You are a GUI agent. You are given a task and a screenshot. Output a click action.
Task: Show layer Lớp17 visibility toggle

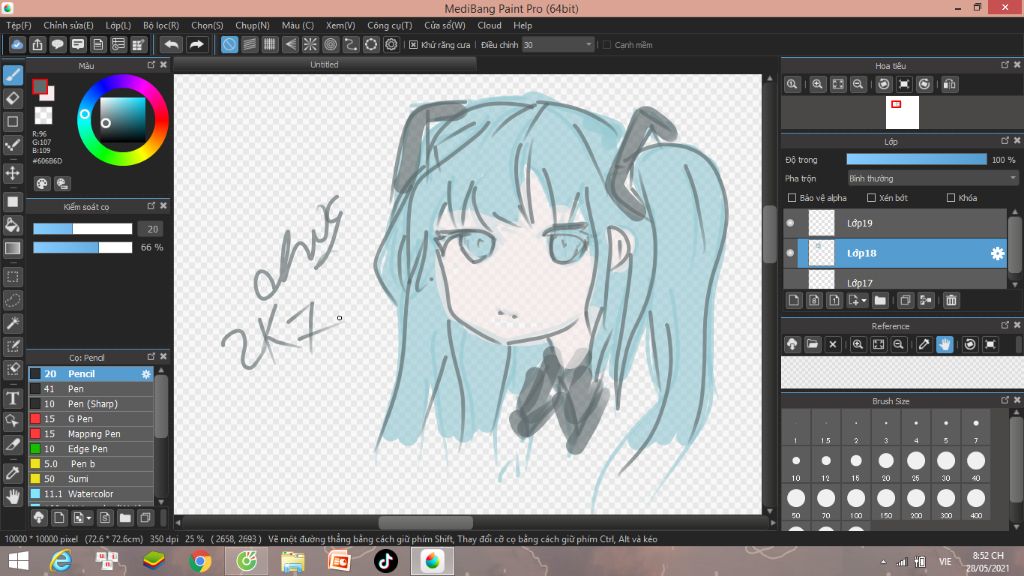790,282
